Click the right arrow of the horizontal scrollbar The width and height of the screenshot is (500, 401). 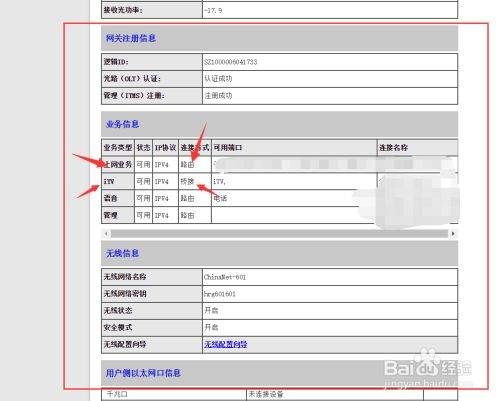[453, 234]
